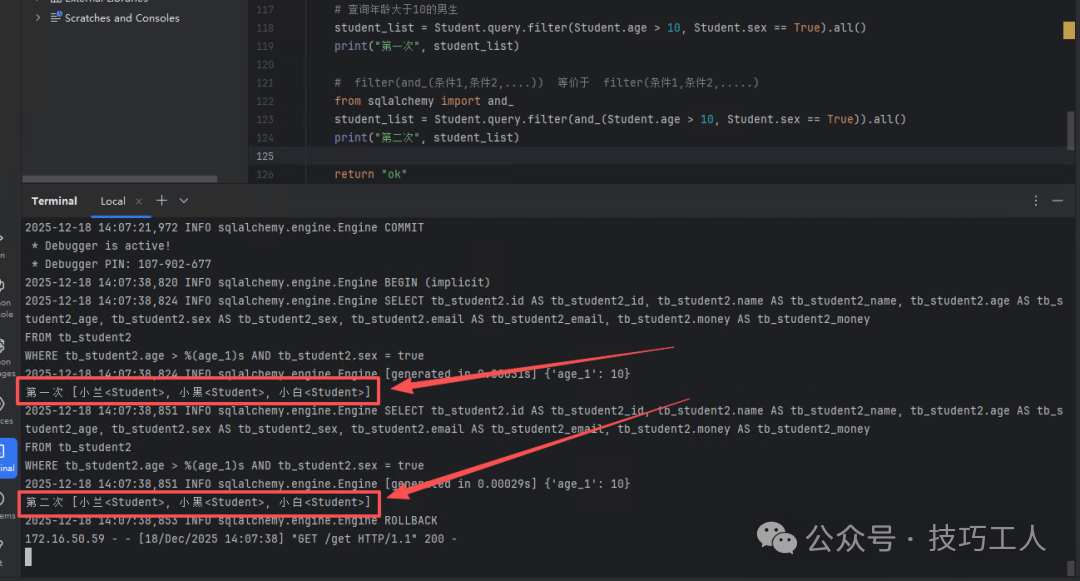Click the filter(and_(...)) query code line

tap(620, 119)
